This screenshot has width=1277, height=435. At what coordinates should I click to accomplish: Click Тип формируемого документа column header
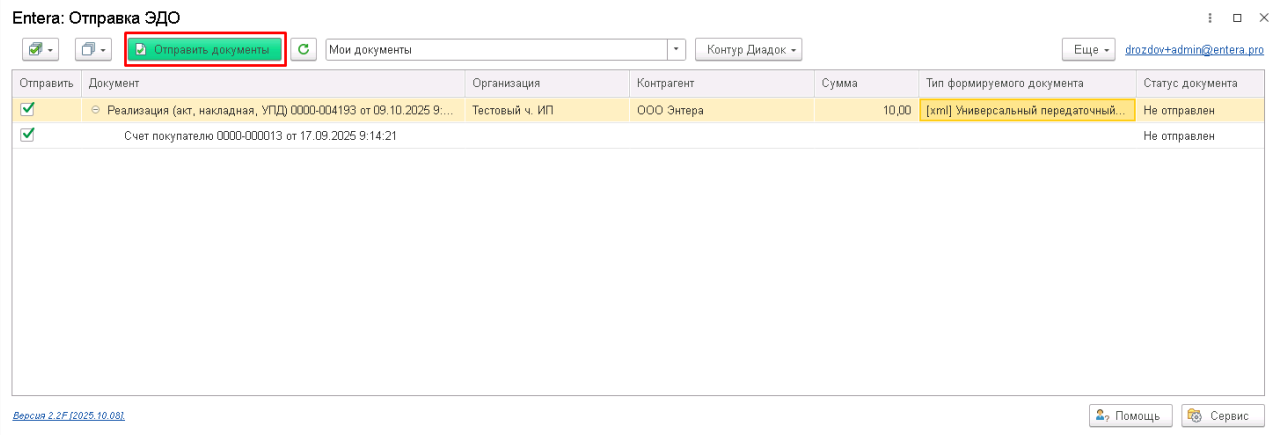coord(1027,83)
